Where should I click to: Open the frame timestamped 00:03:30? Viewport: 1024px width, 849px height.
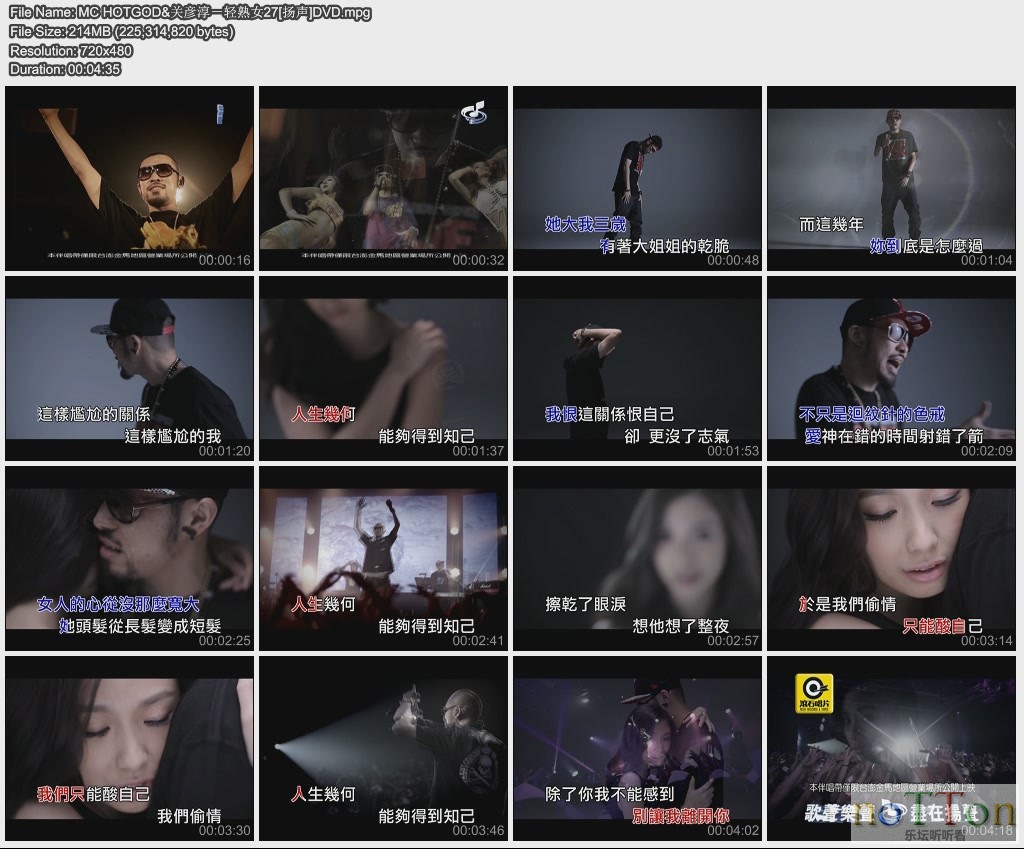(129, 748)
